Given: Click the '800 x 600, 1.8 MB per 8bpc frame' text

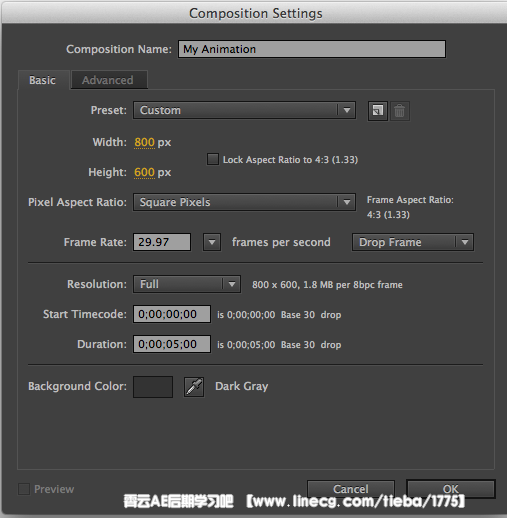Looking at the screenshot, I should [x=327, y=285].
